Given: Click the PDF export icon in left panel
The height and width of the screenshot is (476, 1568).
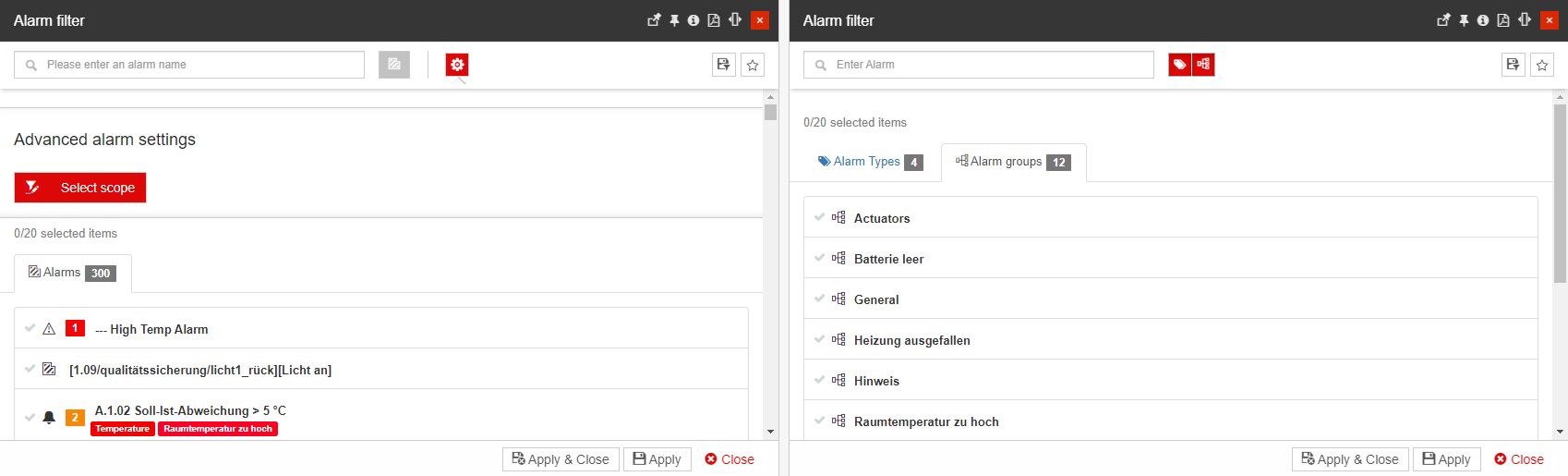Looking at the screenshot, I should [714, 20].
